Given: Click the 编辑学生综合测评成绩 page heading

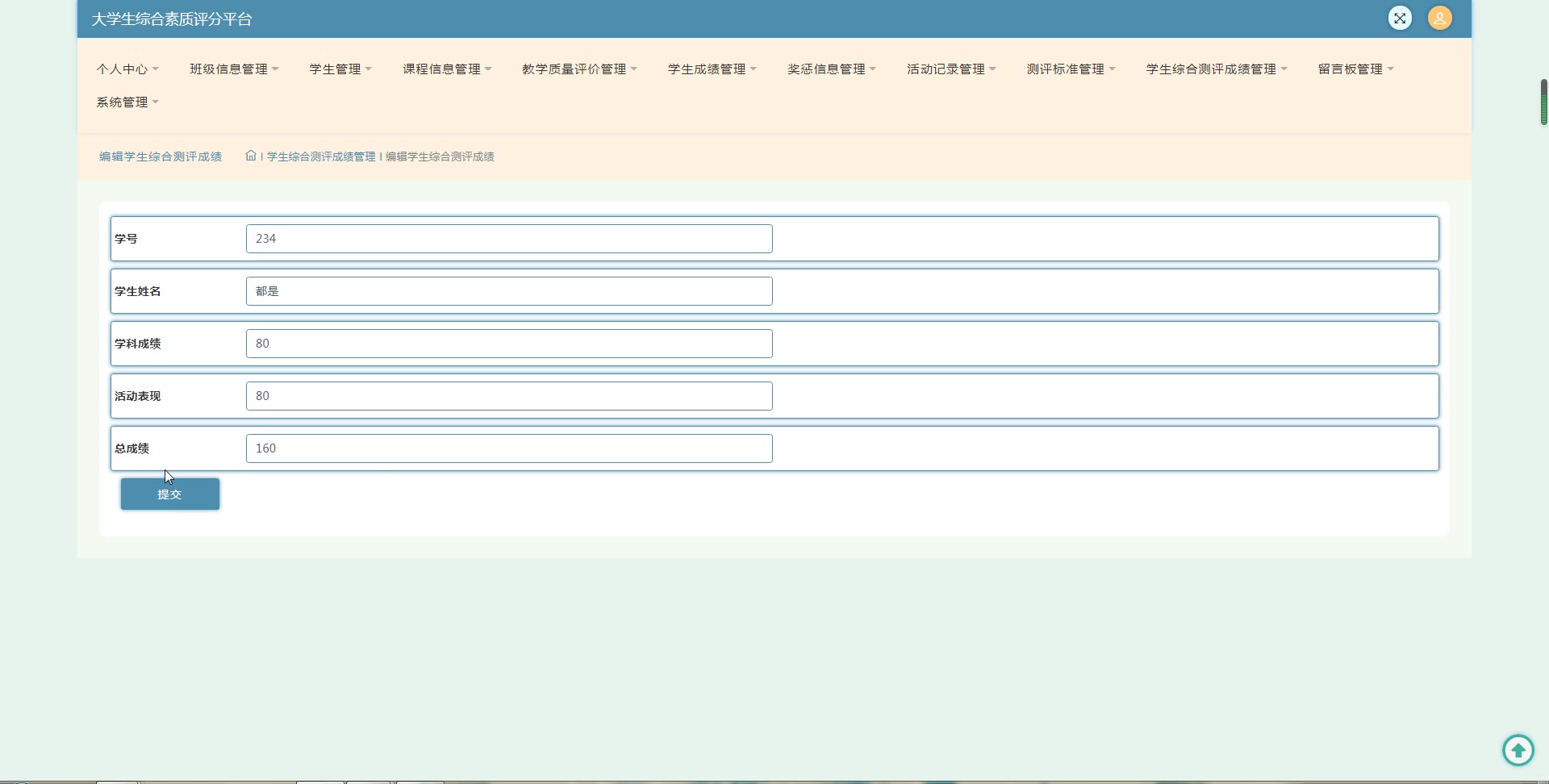Looking at the screenshot, I should tap(161, 156).
